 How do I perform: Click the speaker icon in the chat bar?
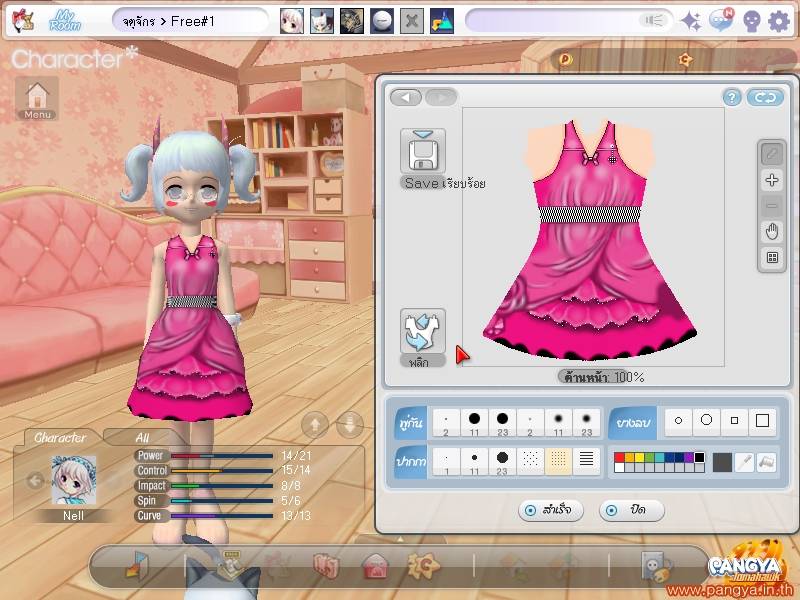coord(653,20)
